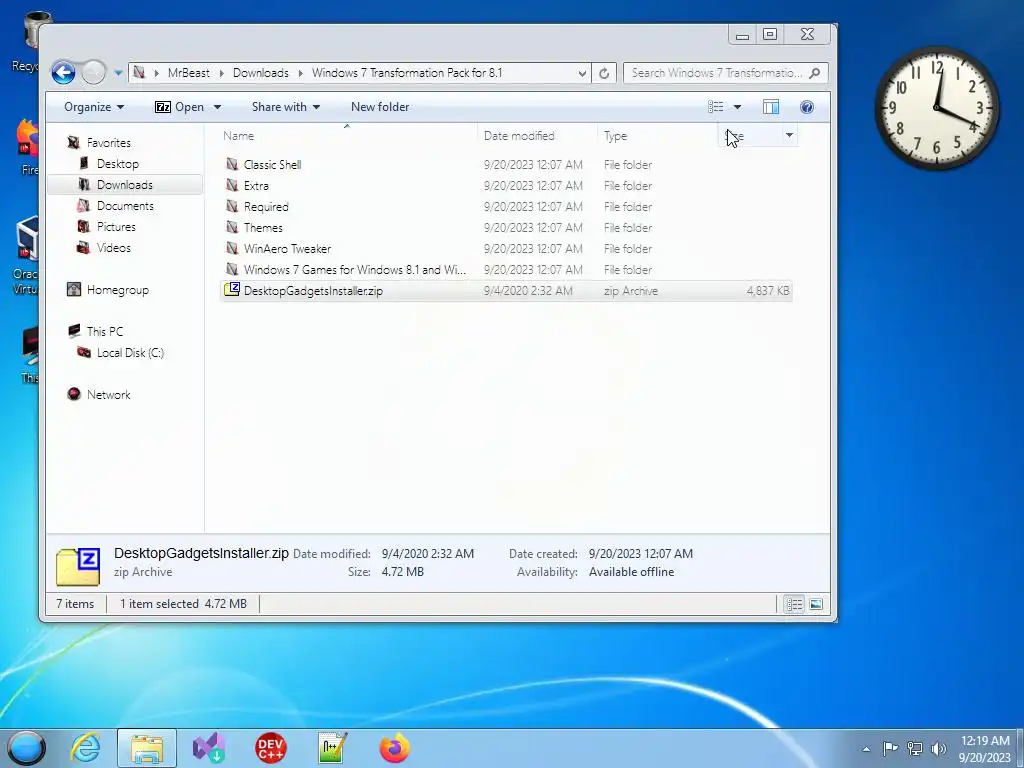Sort by Date modified column header
The image size is (1024, 768).
519,136
